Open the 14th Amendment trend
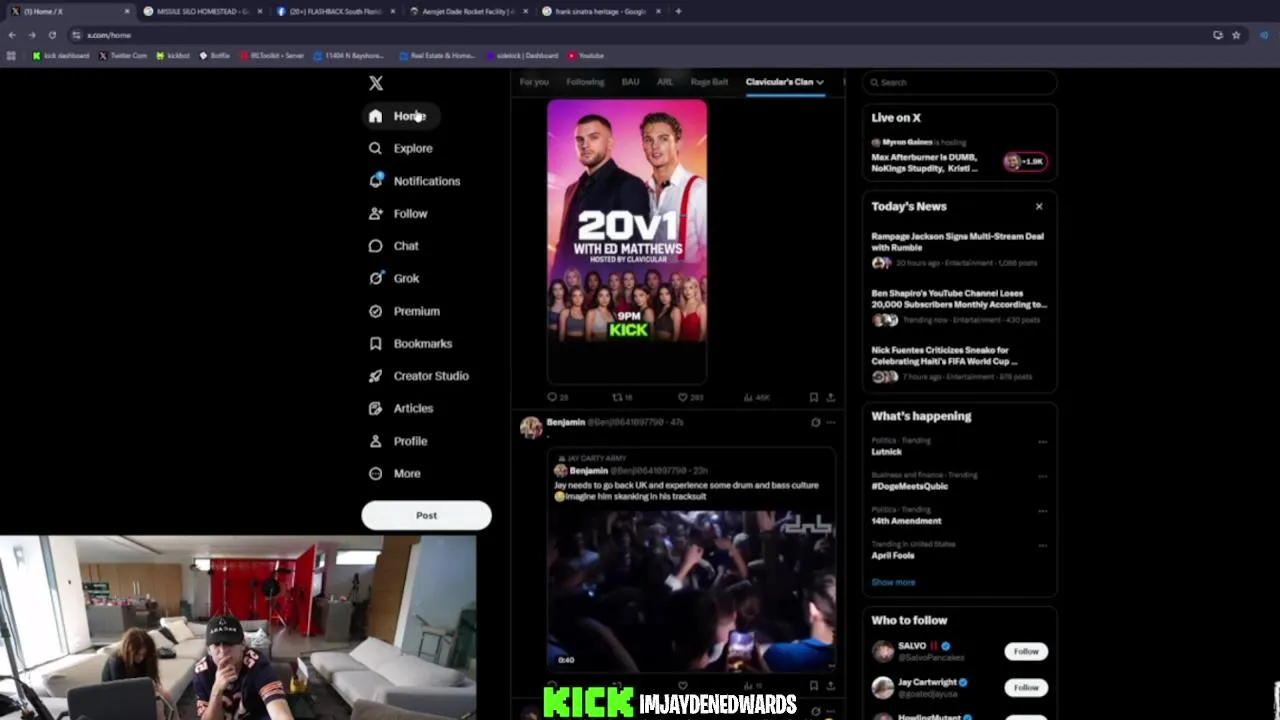 (x=906, y=521)
